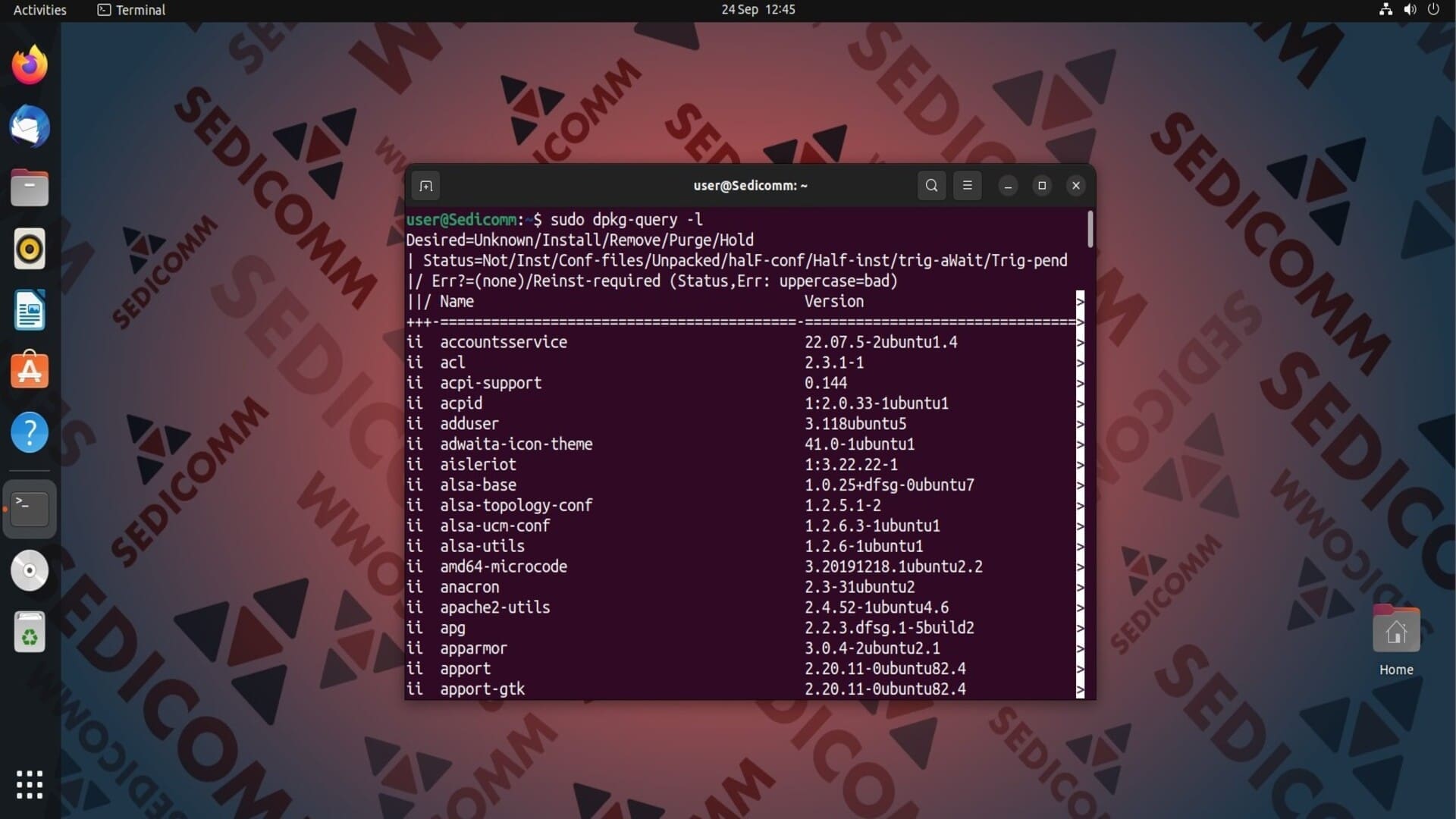Open the Help icon in dock
The height and width of the screenshot is (819, 1456).
30,432
